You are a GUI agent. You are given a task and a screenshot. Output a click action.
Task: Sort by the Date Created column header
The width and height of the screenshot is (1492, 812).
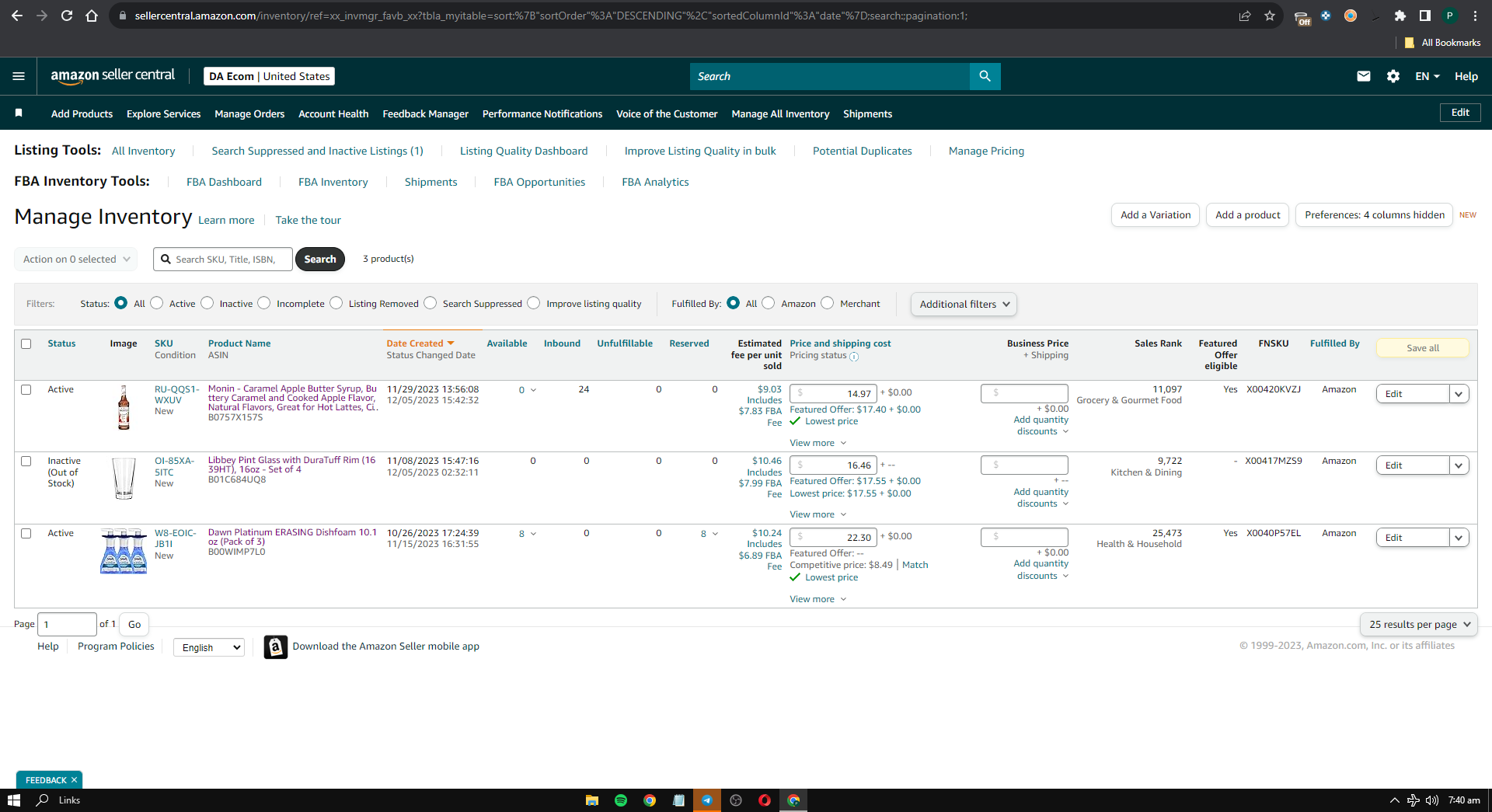tap(420, 343)
